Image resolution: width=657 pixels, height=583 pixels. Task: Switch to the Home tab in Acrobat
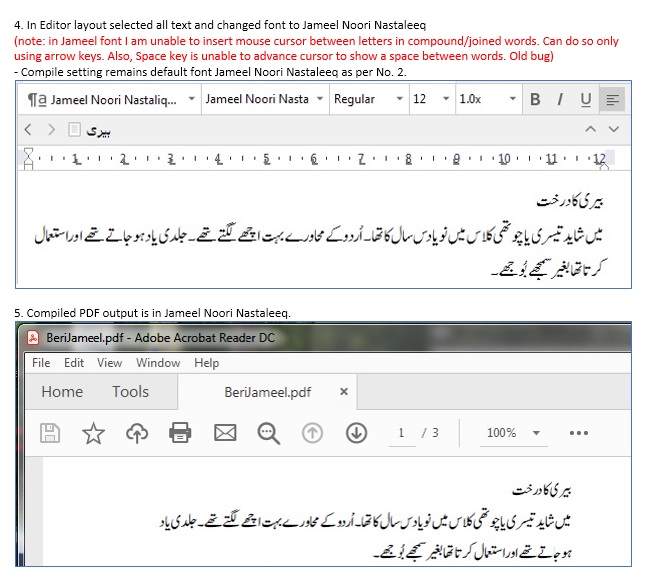(62, 392)
